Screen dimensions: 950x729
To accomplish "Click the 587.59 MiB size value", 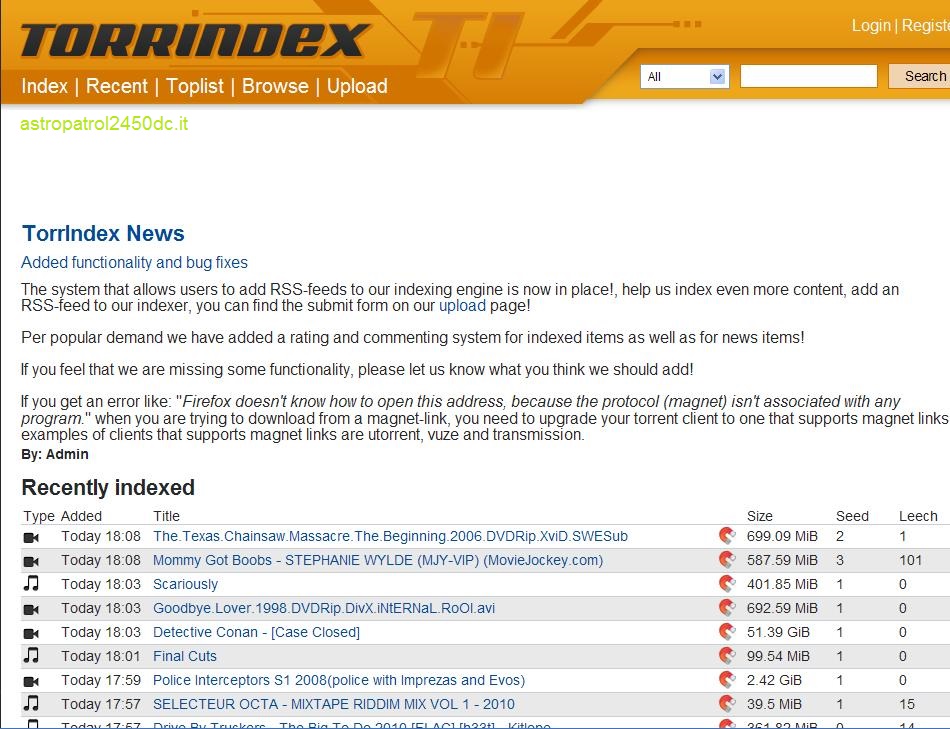I will (x=782, y=560).
